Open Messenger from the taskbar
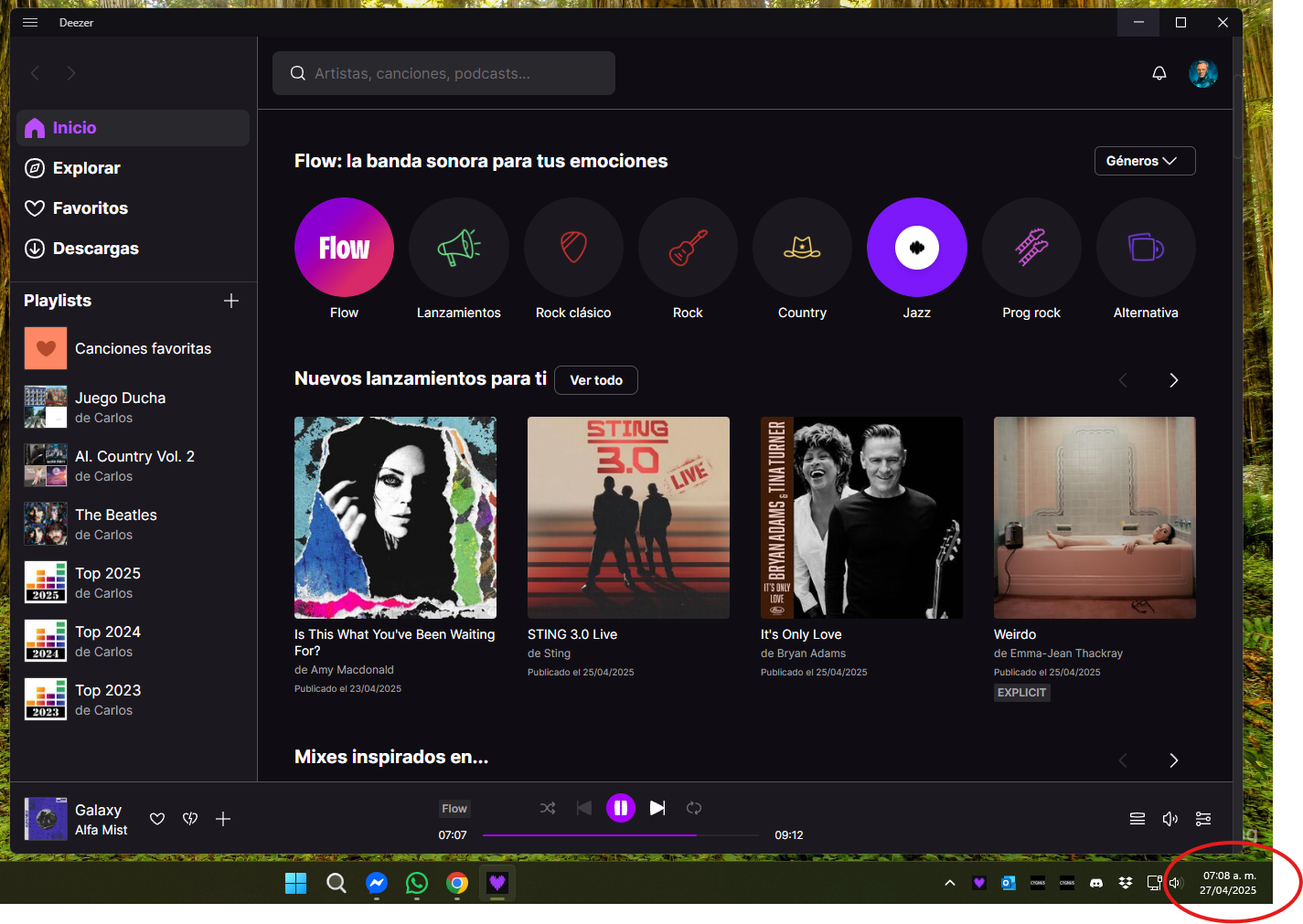Image resolution: width=1303 pixels, height=924 pixels. click(x=377, y=883)
